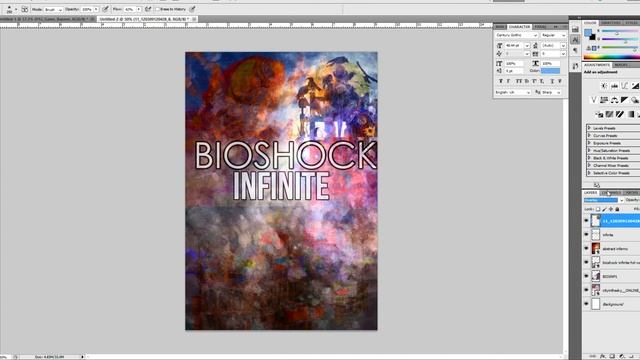The image size is (640, 360).
Task: Add a Hue/Saturation adjustment
Action: pos(604,100)
